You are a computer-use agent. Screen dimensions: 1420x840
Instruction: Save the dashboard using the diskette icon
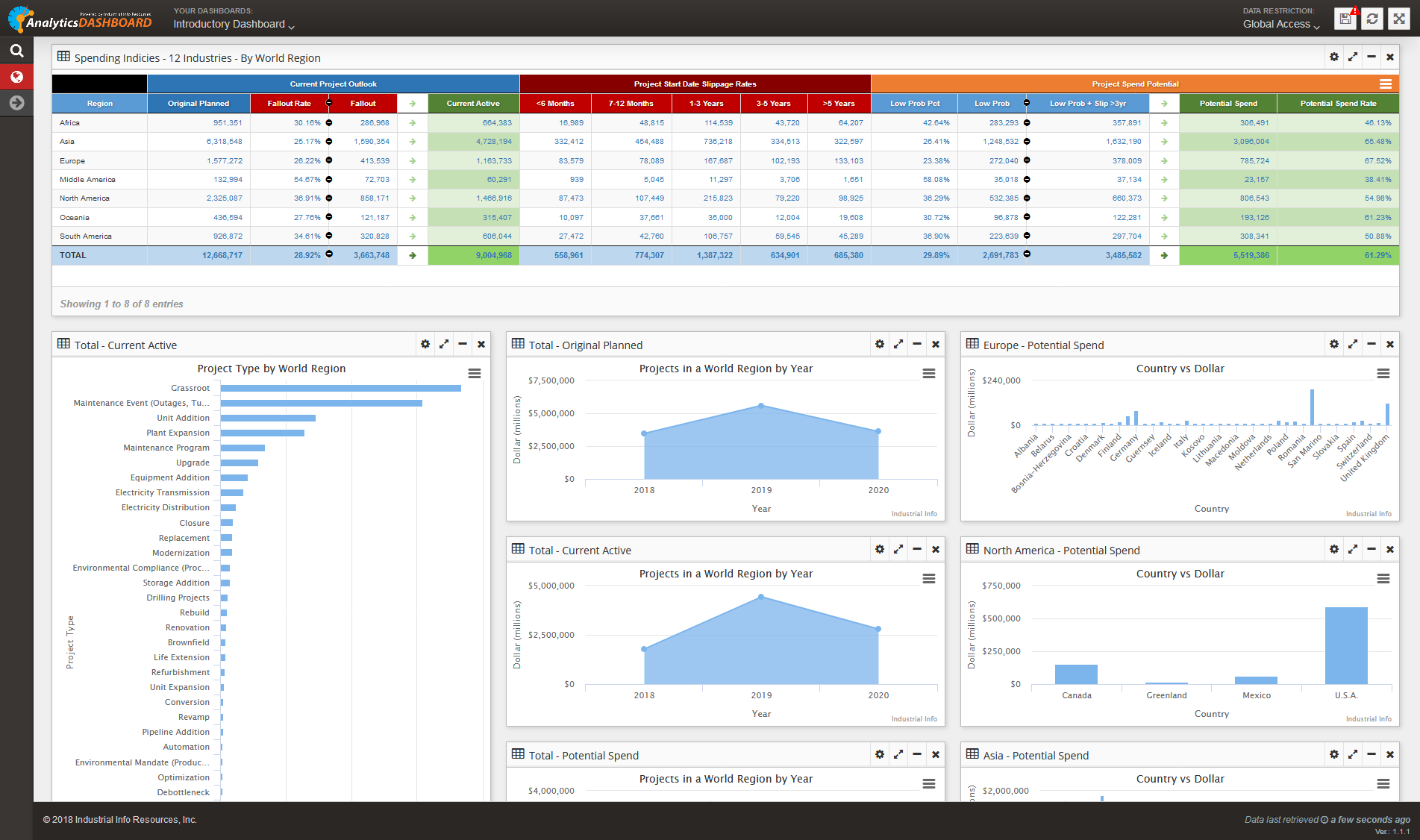1345,18
